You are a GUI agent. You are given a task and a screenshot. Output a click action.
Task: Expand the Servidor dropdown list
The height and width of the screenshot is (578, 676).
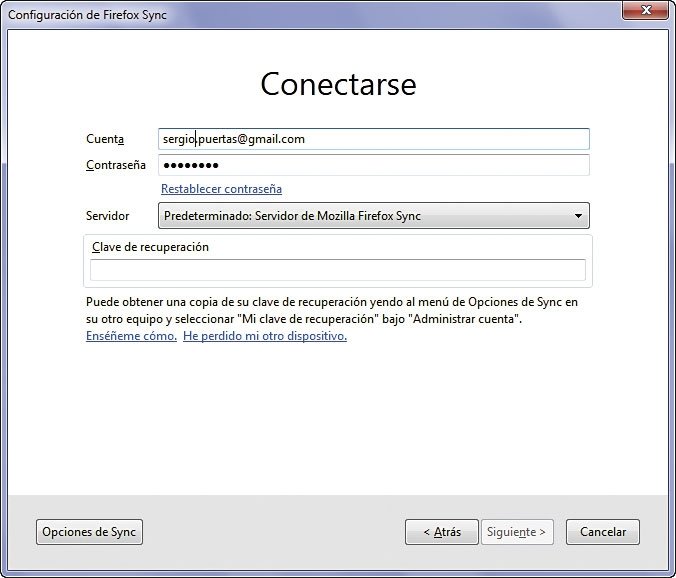pyautogui.click(x=374, y=216)
